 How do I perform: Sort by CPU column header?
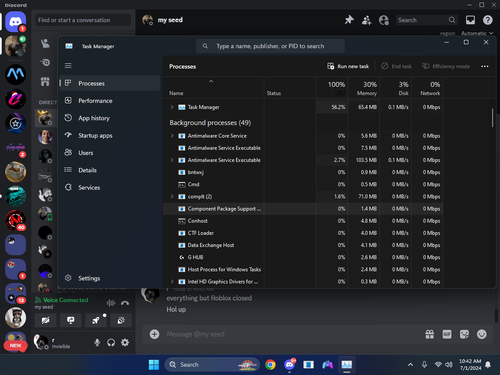[332, 88]
